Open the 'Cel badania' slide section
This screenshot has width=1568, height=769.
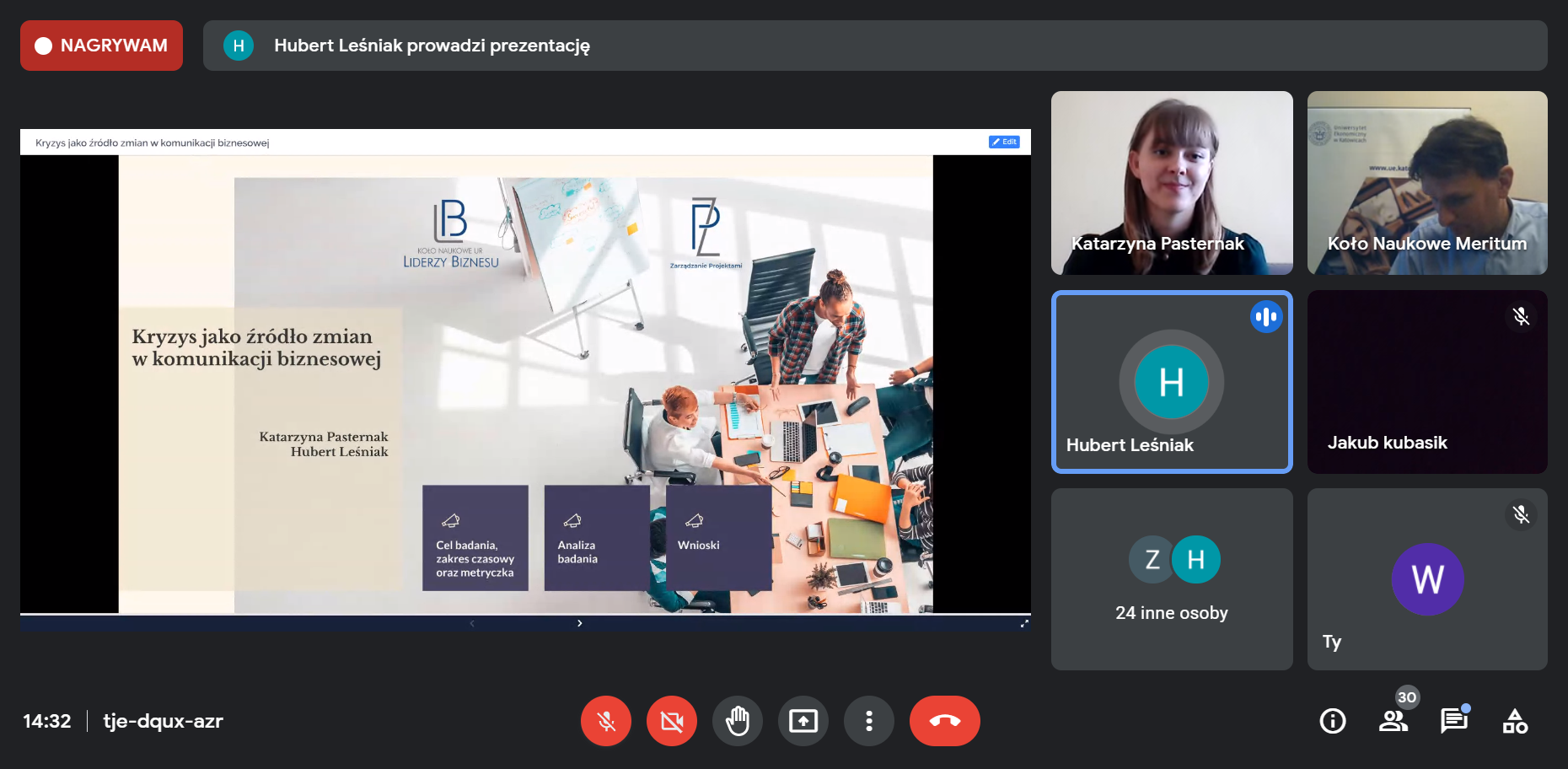click(475, 538)
